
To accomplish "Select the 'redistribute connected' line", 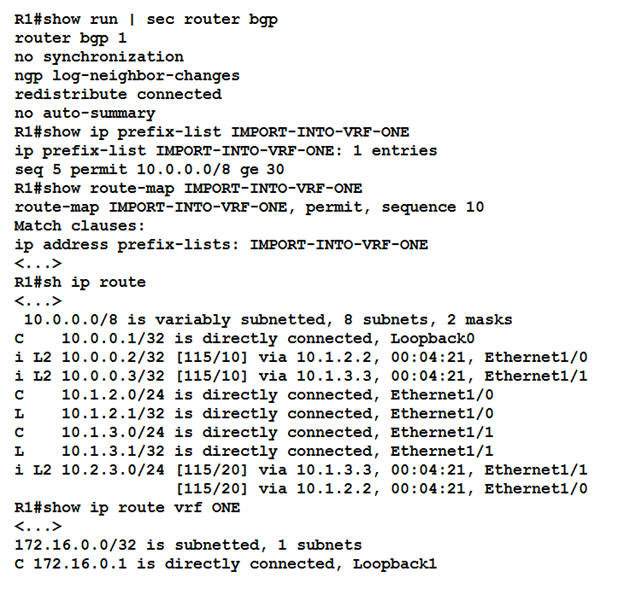I will click(118, 94).
